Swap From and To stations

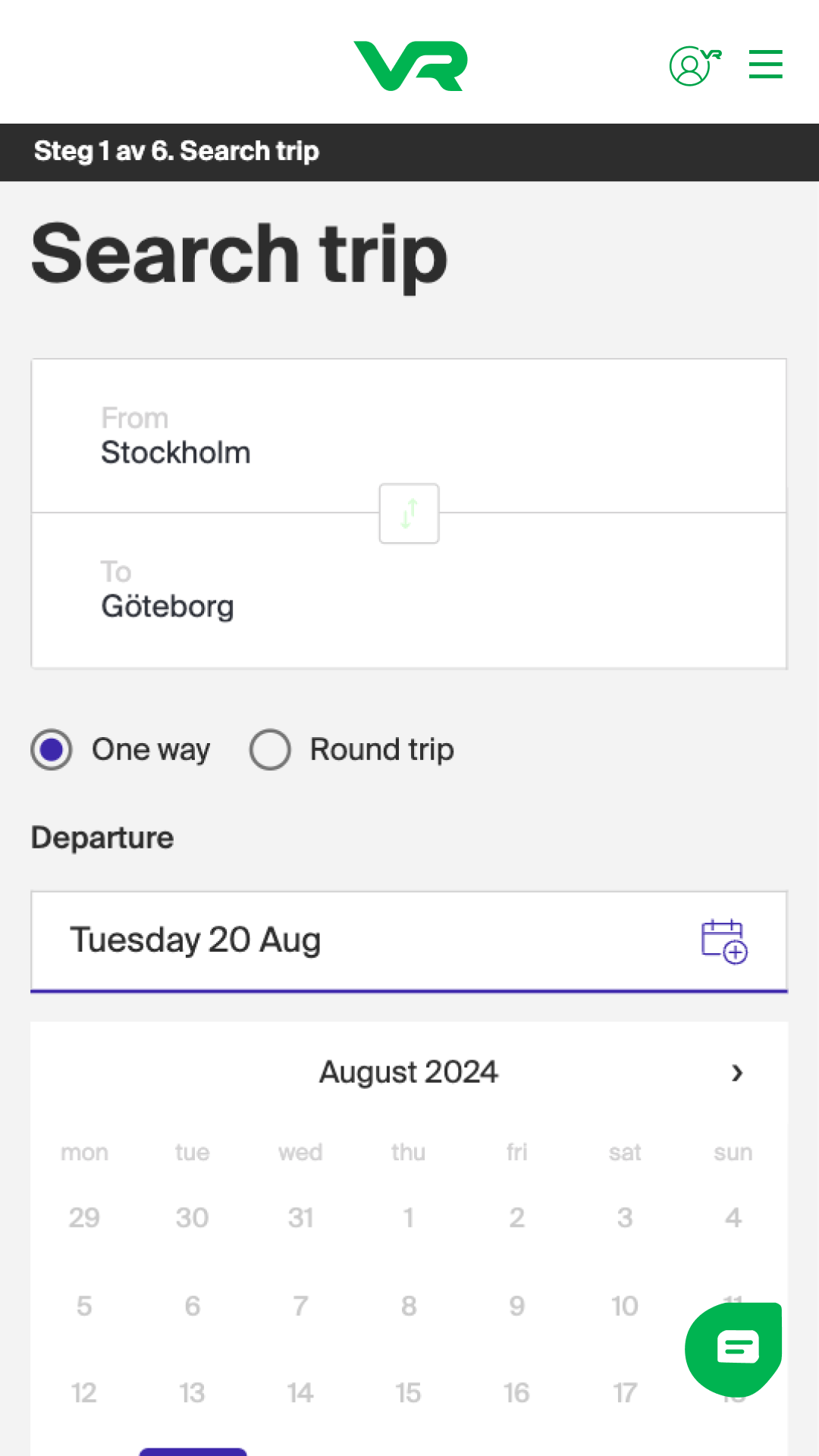[409, 513]
